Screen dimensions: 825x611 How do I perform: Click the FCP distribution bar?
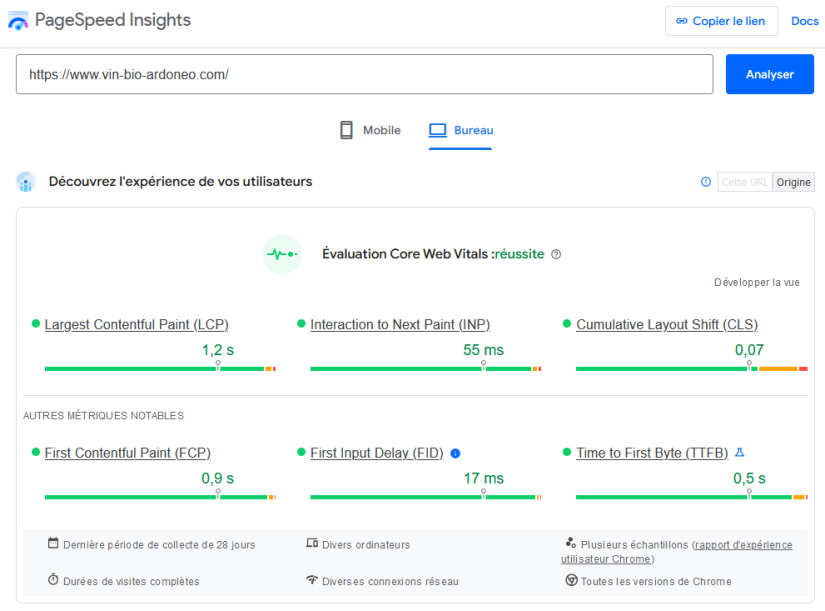[160, 497]
